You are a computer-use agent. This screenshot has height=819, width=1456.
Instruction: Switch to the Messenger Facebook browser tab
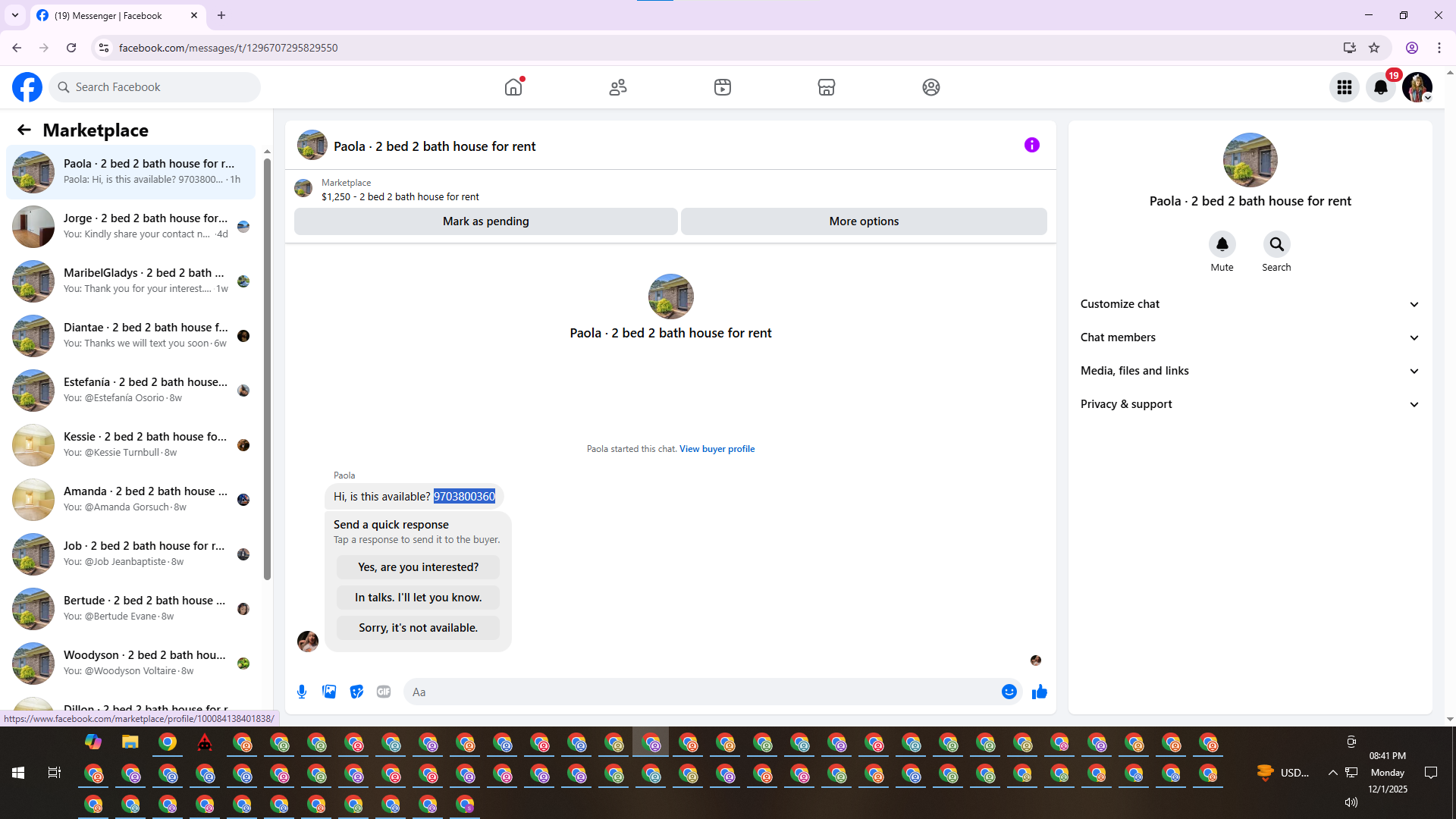(118, 15)
